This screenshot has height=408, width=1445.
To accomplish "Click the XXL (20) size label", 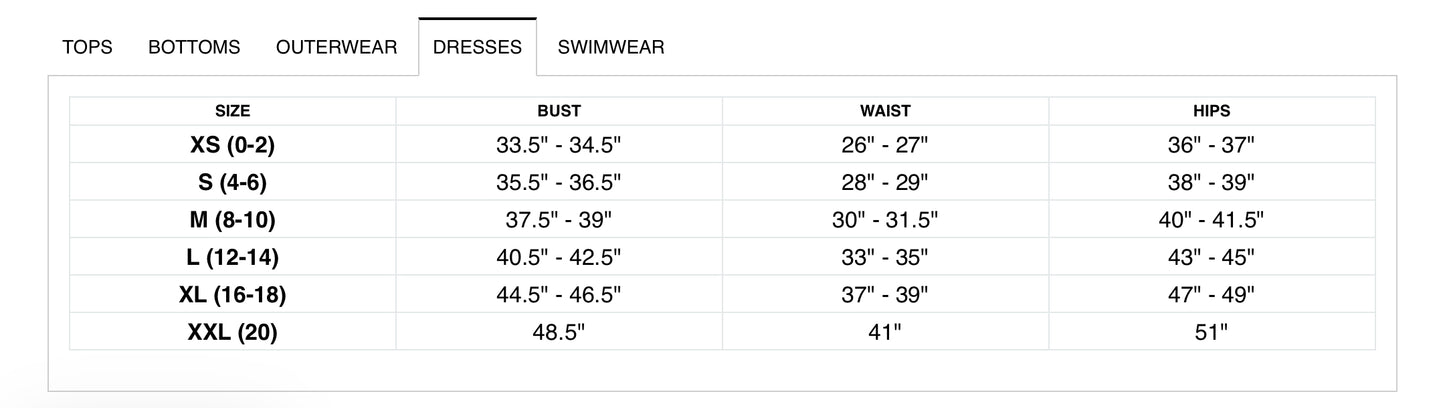I will (232, 332).
